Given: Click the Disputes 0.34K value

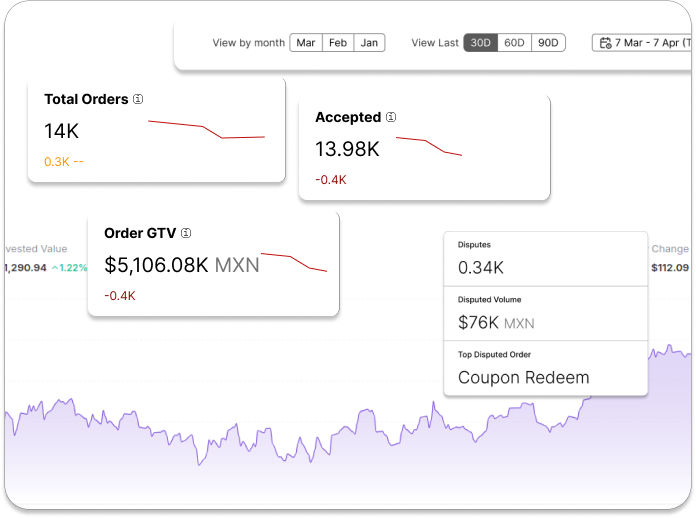Looking at the screenshot, I should click(481, 268).
